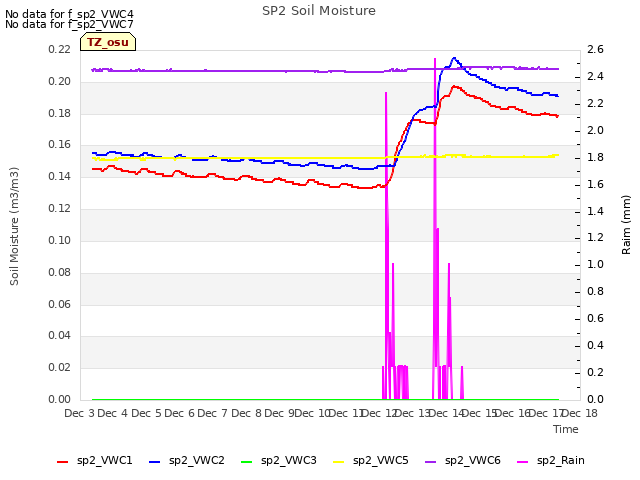Click the 1.0 right axis tick label
640x480 pixels.
tap(596, 264)
